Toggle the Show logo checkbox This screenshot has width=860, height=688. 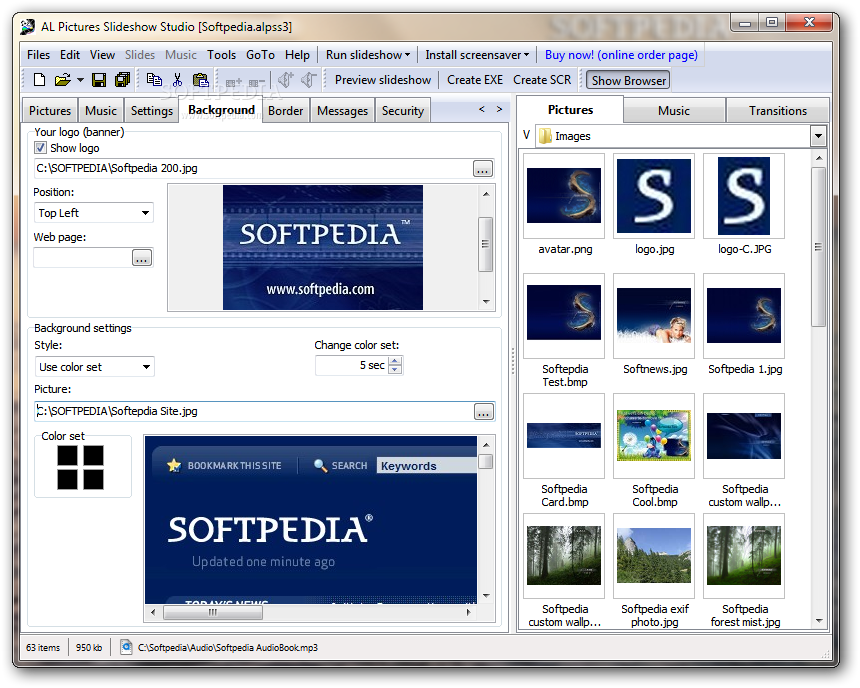point(40,148)
